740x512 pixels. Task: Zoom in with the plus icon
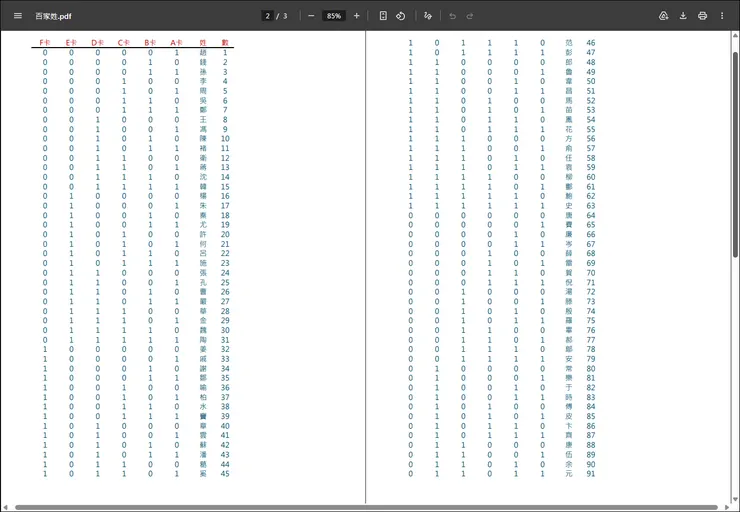356,16
